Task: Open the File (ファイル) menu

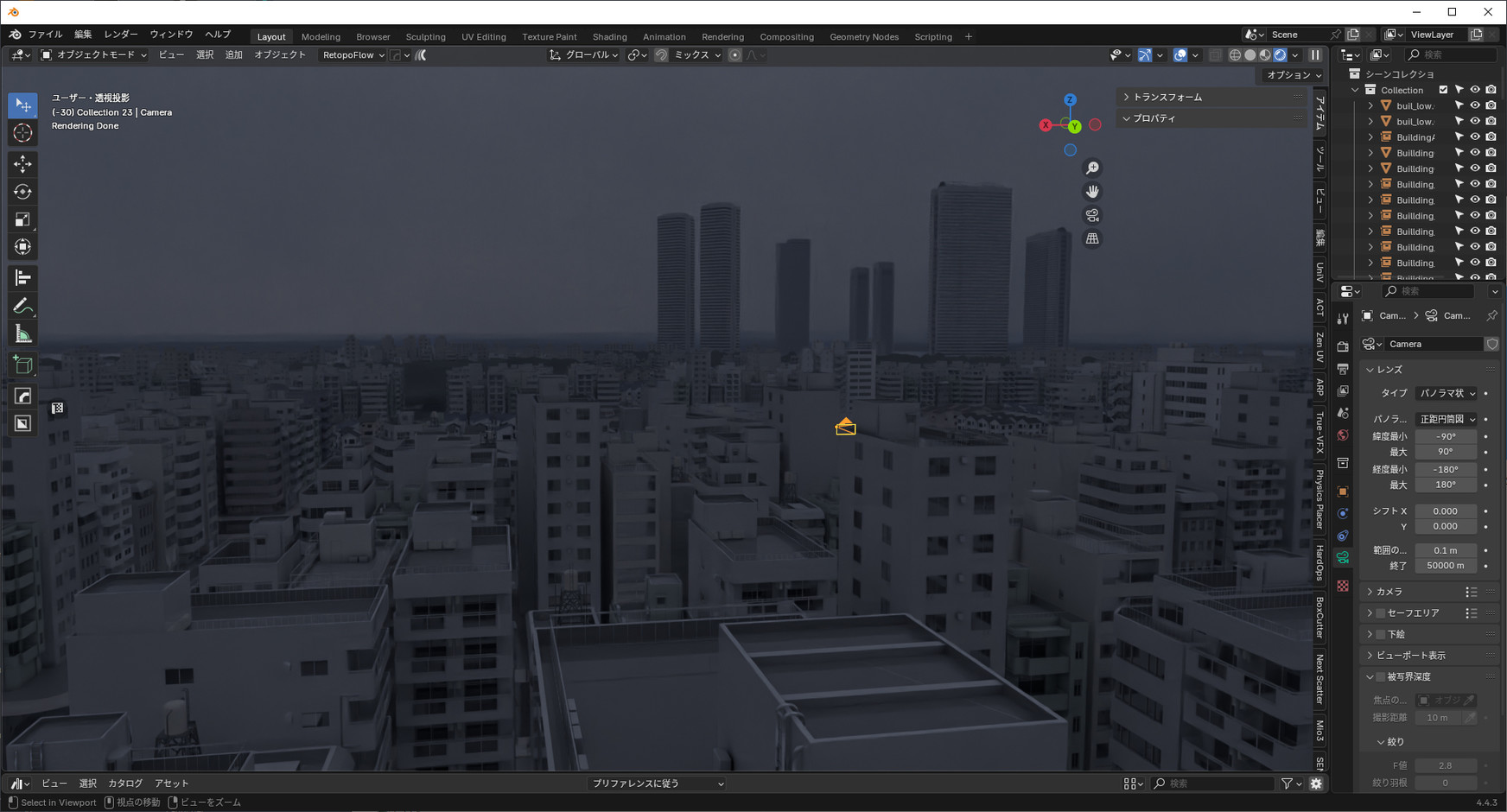Action: 45,35
